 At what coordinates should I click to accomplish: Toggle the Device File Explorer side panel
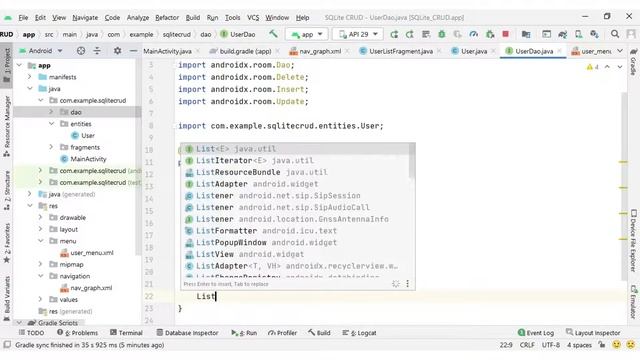633,240
